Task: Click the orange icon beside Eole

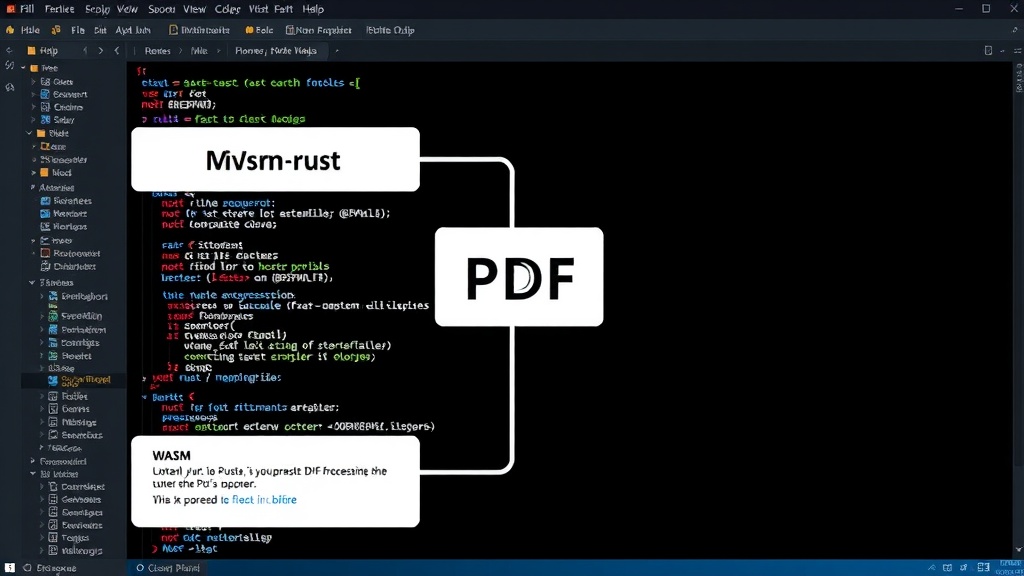Action: (x=249, y=30)
